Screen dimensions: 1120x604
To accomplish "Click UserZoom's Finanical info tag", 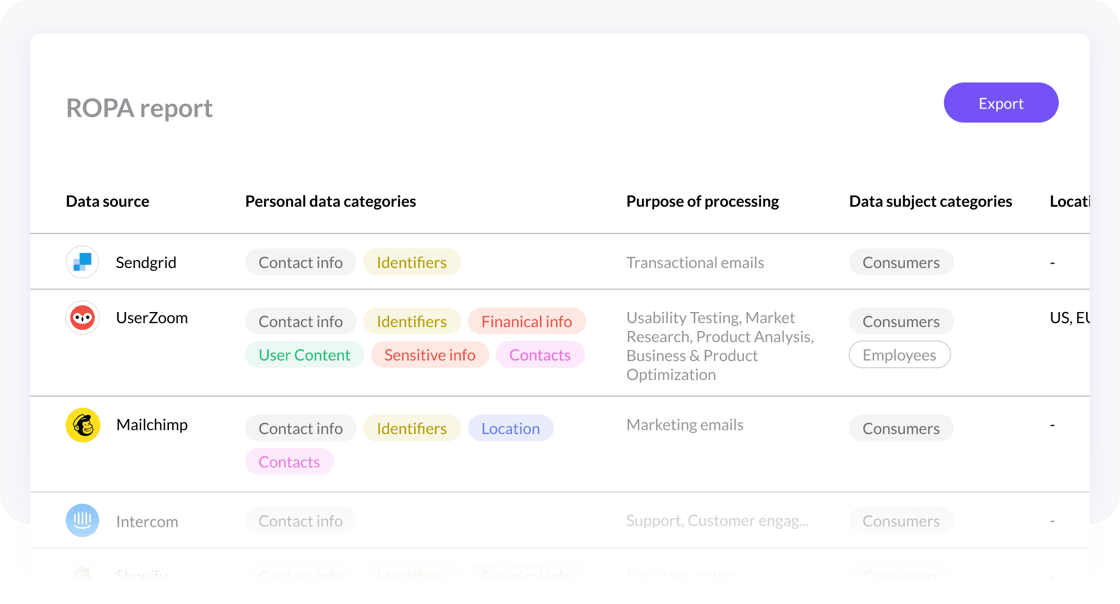I will pos(526,321).
